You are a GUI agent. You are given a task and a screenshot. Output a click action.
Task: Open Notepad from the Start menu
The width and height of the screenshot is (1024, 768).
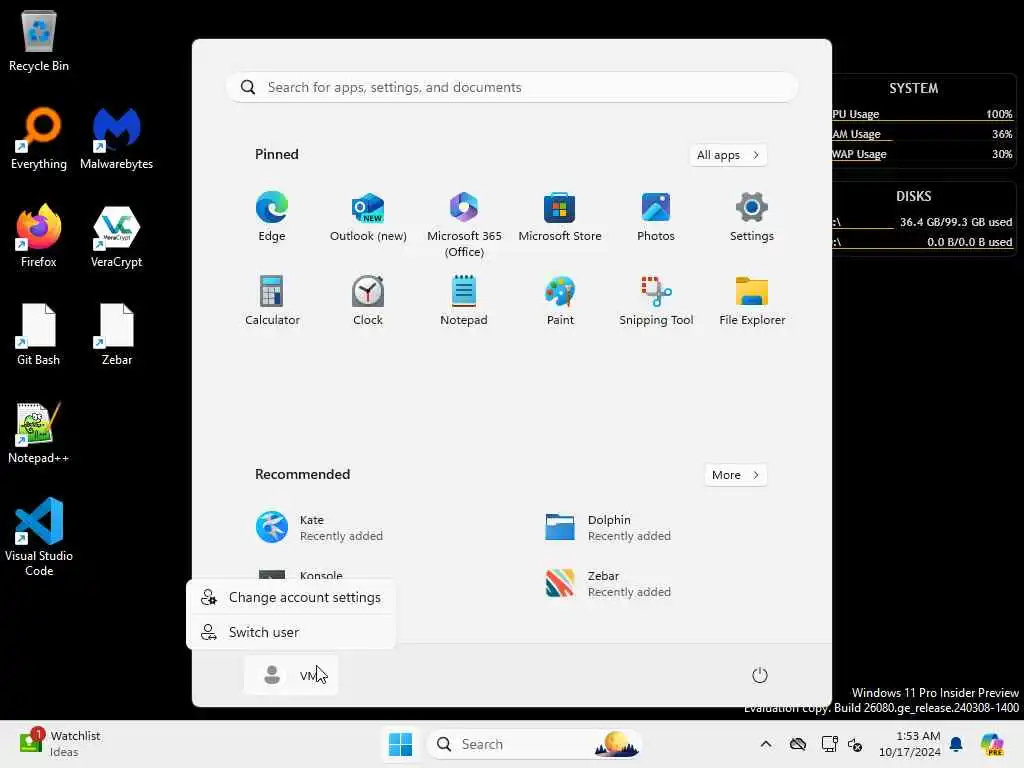[464, 300]
